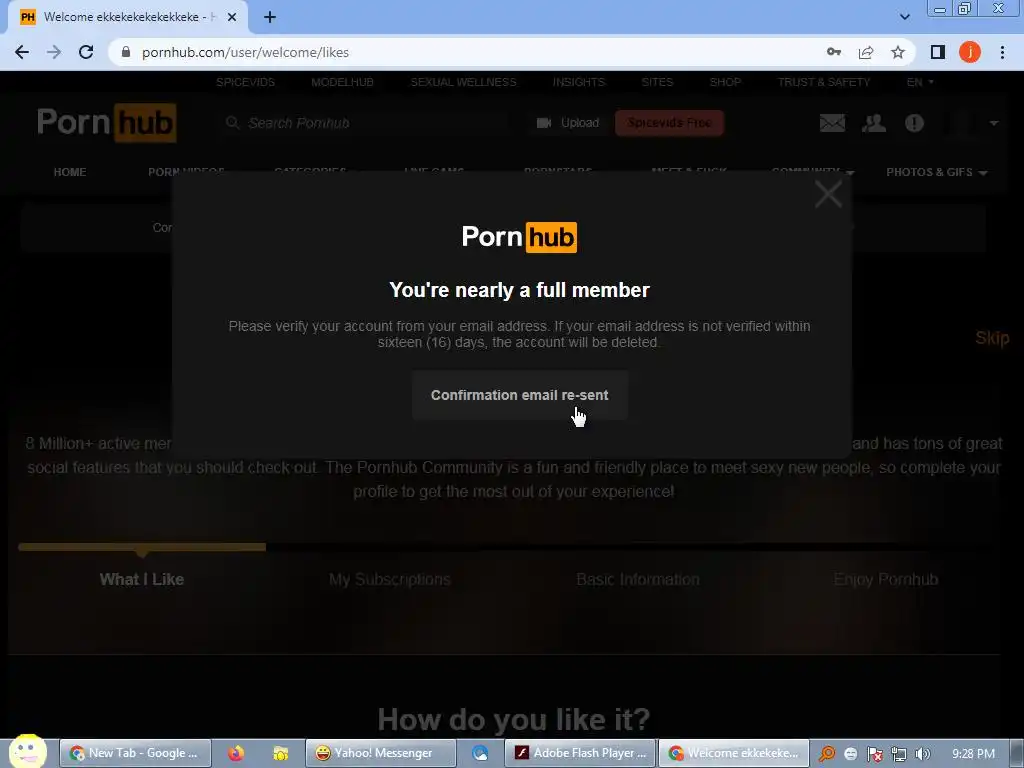
Task: Go to the HOME menu item
Action: click(70, 172)
